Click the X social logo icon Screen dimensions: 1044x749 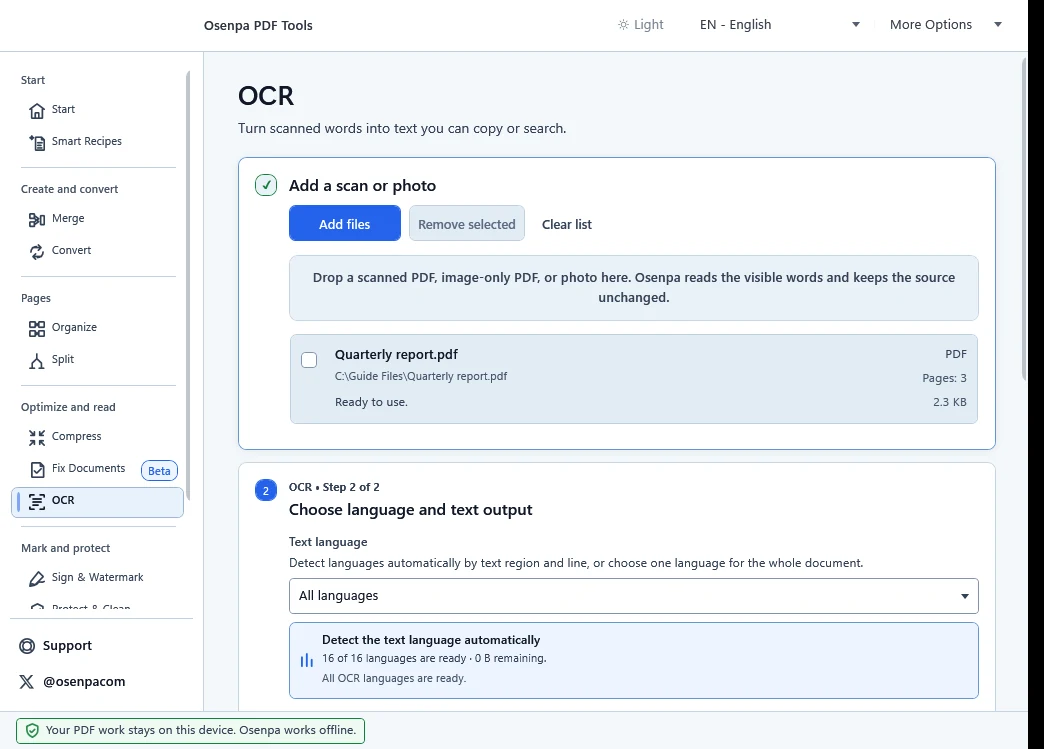(x=27, y=682)
